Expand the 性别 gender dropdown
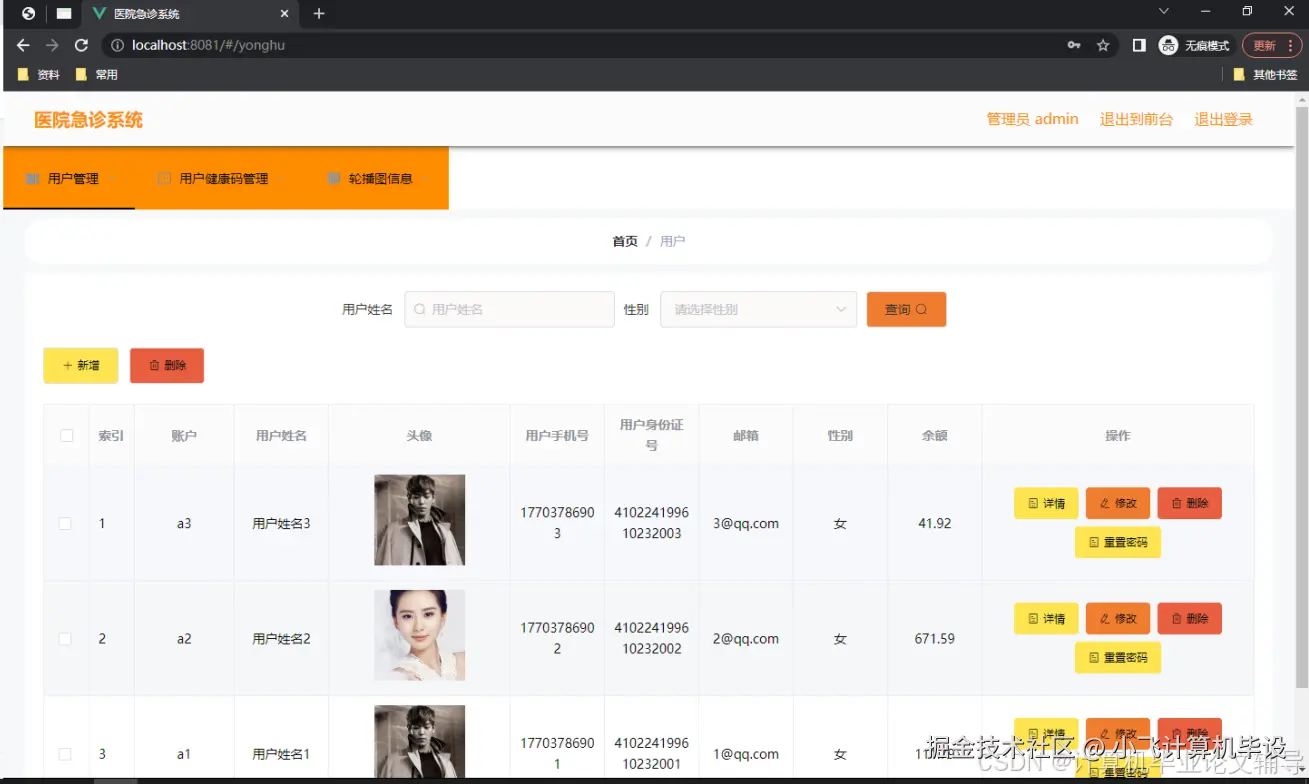Screen dimensions: 1309x784 [x=758, y=309]
